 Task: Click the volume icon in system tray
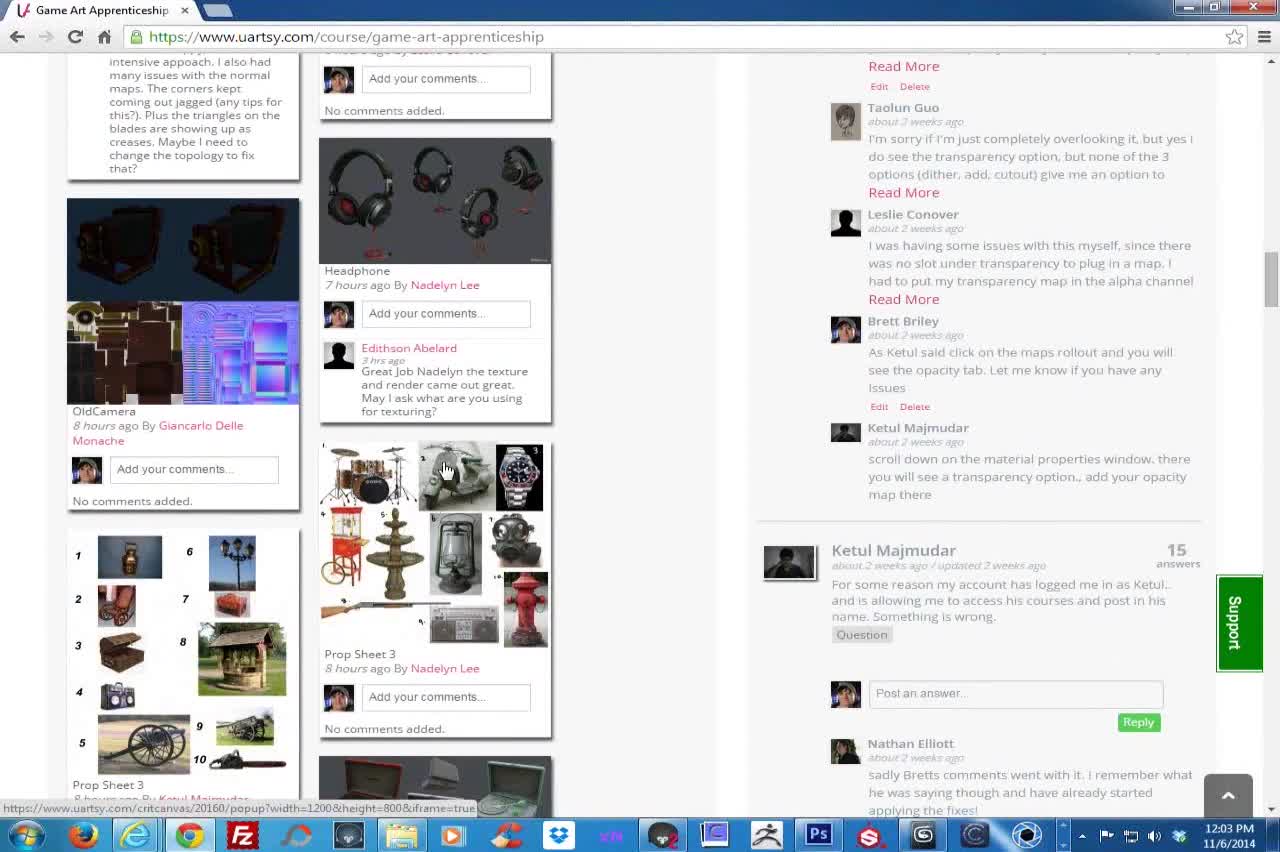tap(1154, 836)
